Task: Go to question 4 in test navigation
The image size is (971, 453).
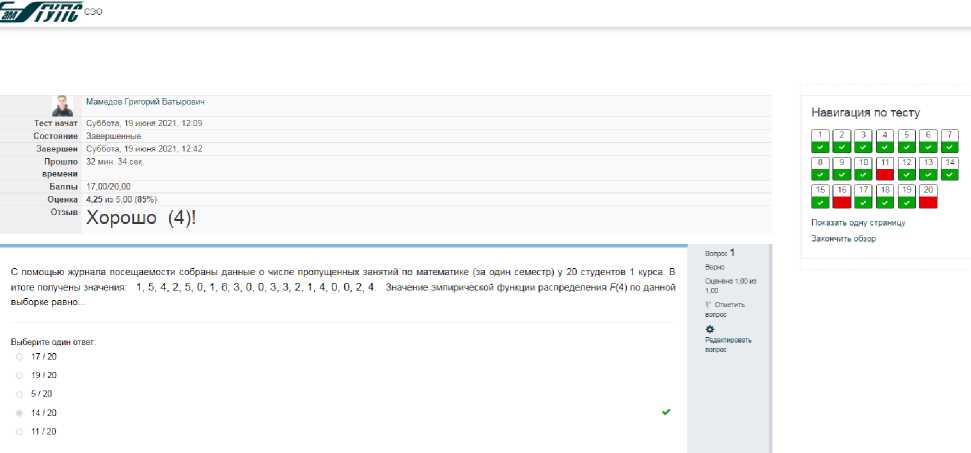Action: pos(885,141)
